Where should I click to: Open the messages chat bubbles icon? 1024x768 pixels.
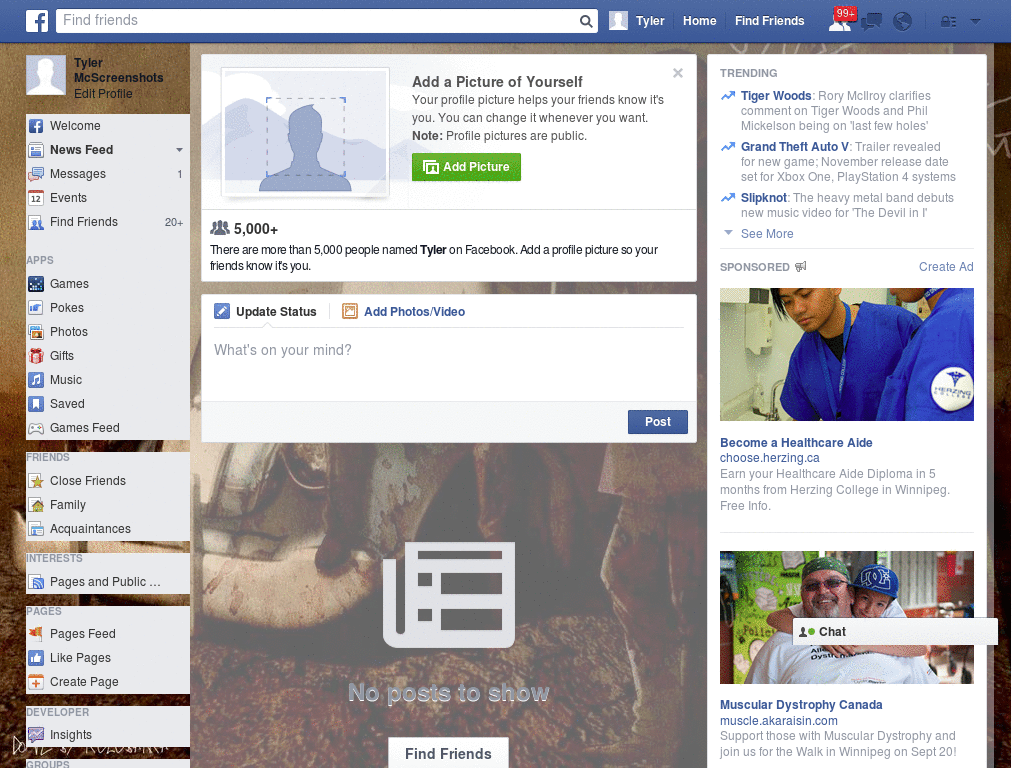click(x=871, y=22)
